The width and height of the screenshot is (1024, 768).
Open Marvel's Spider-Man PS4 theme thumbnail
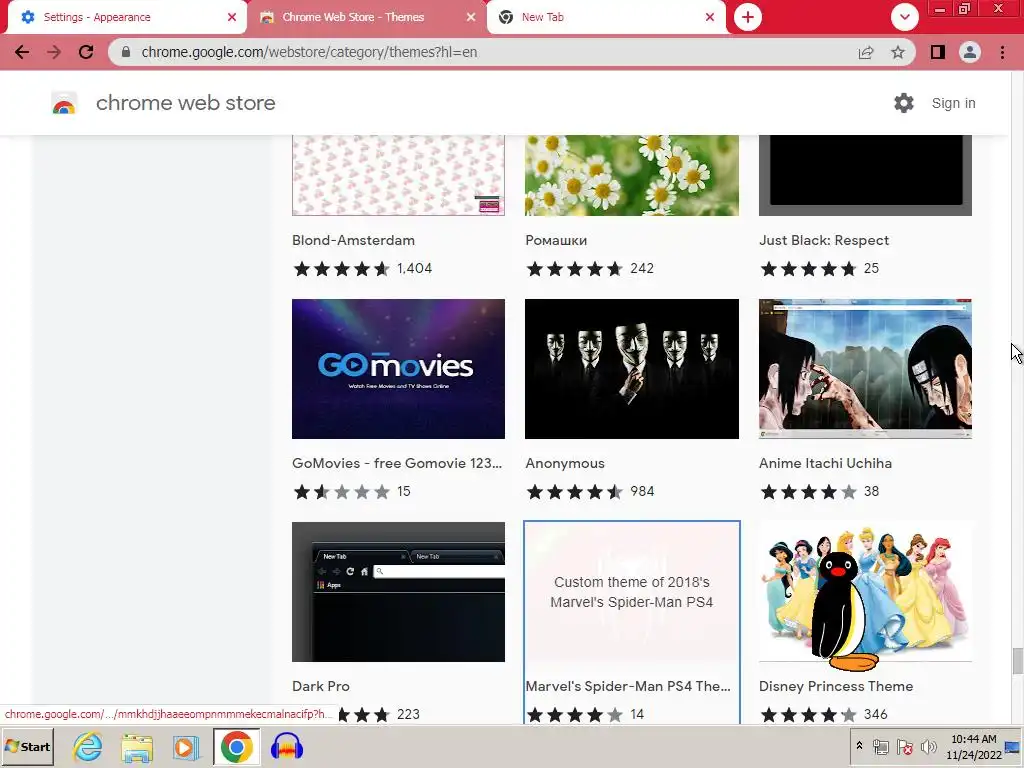click(632, 592)
